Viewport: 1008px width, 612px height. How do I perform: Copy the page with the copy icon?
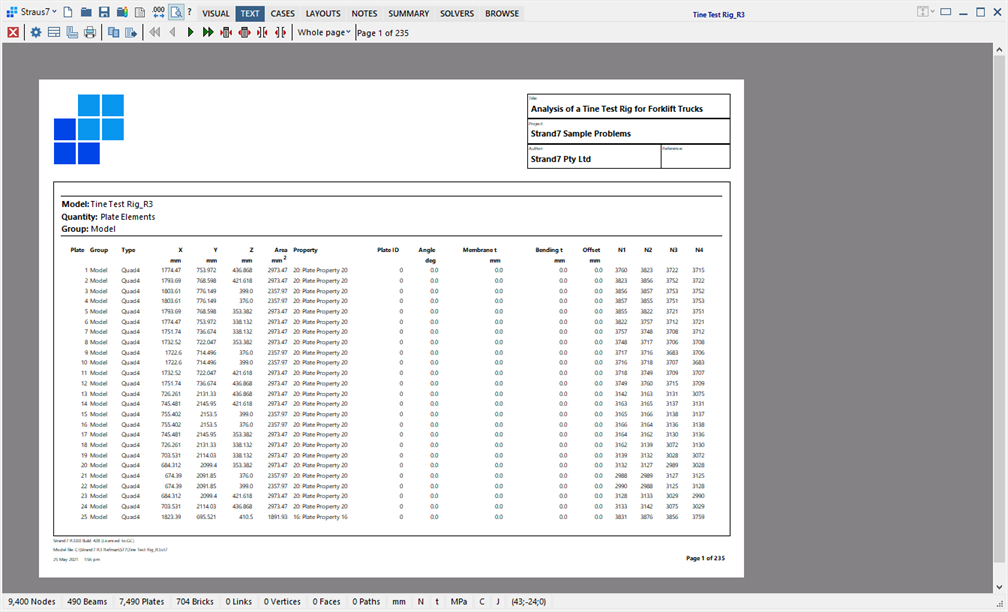point(113,32)
